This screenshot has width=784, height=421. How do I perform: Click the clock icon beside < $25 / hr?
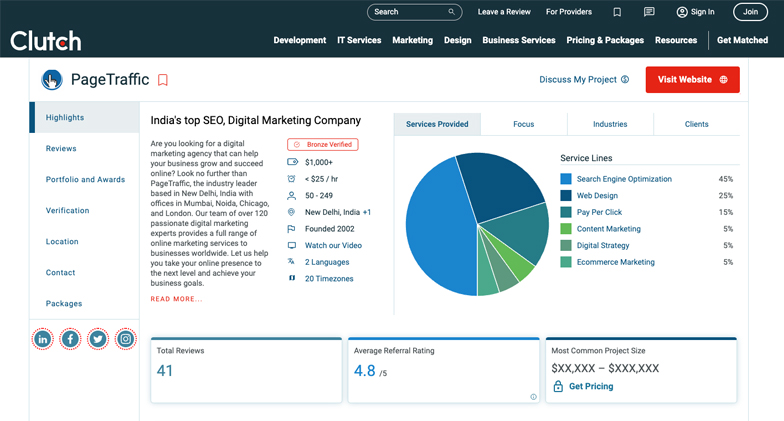coord(292,178)
